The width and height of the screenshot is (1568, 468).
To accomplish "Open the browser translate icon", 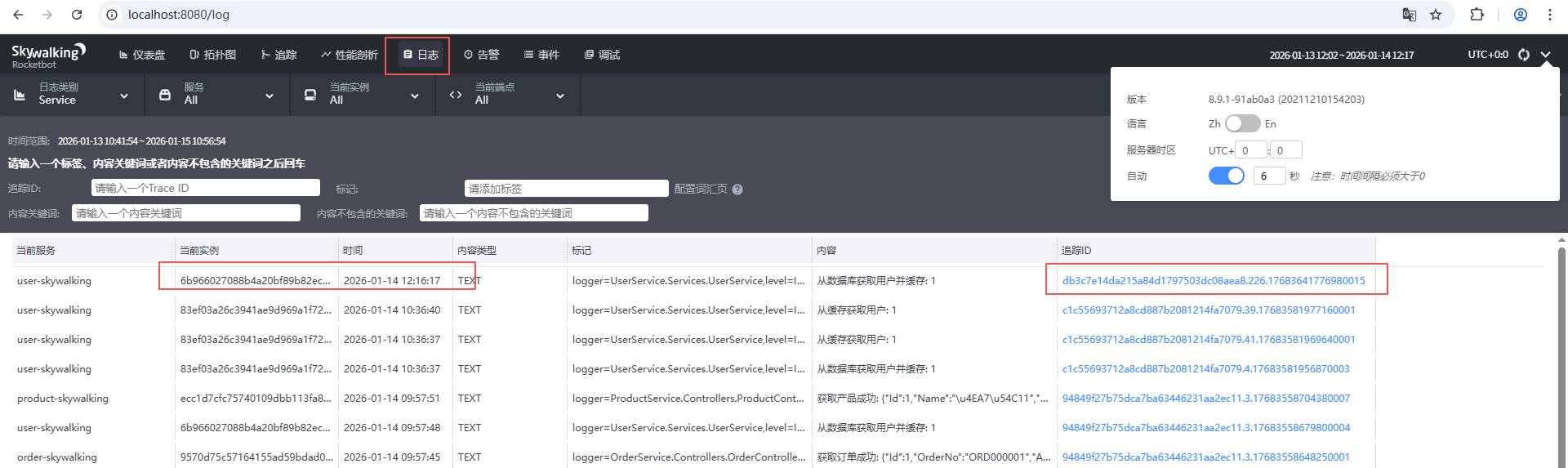I will point(1409,15).
